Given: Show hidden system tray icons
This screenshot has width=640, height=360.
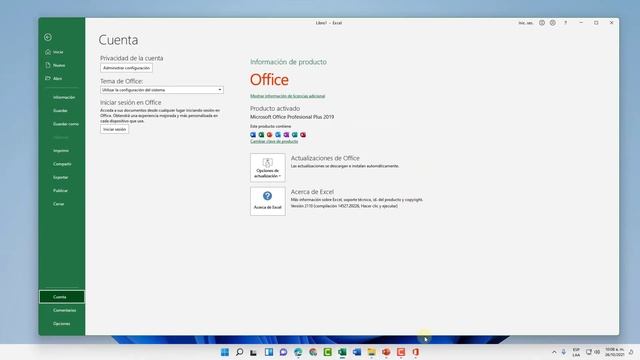Looking at the screenshot, I should click(554, 352).
